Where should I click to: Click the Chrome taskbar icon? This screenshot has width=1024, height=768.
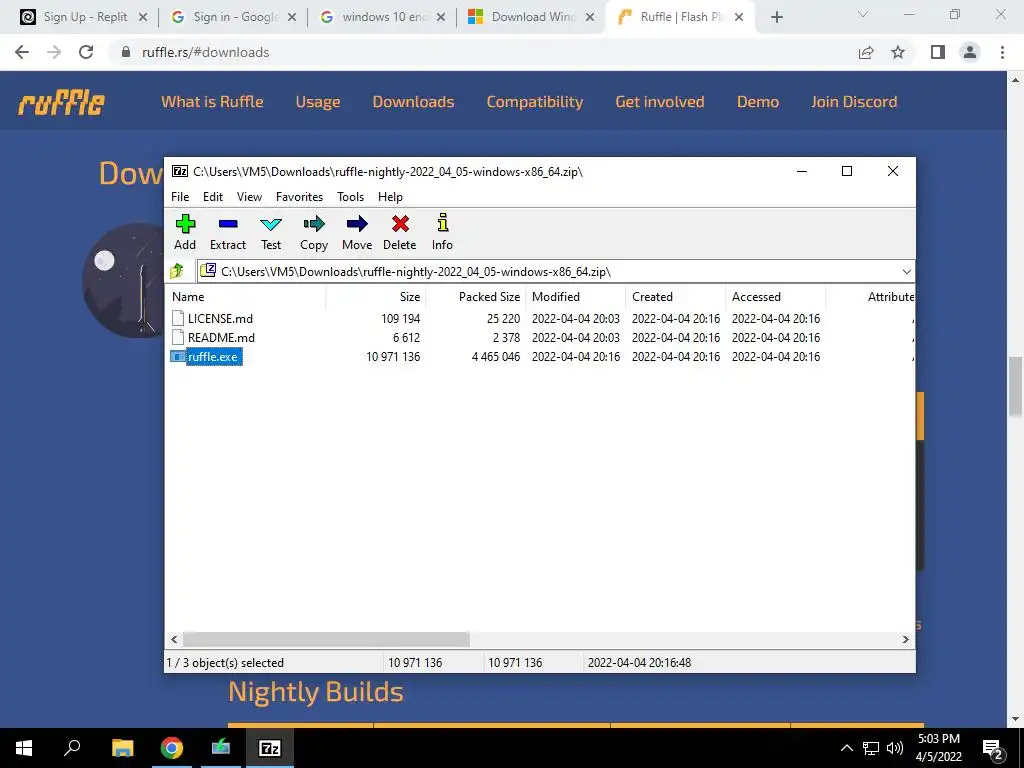[172, 748]
